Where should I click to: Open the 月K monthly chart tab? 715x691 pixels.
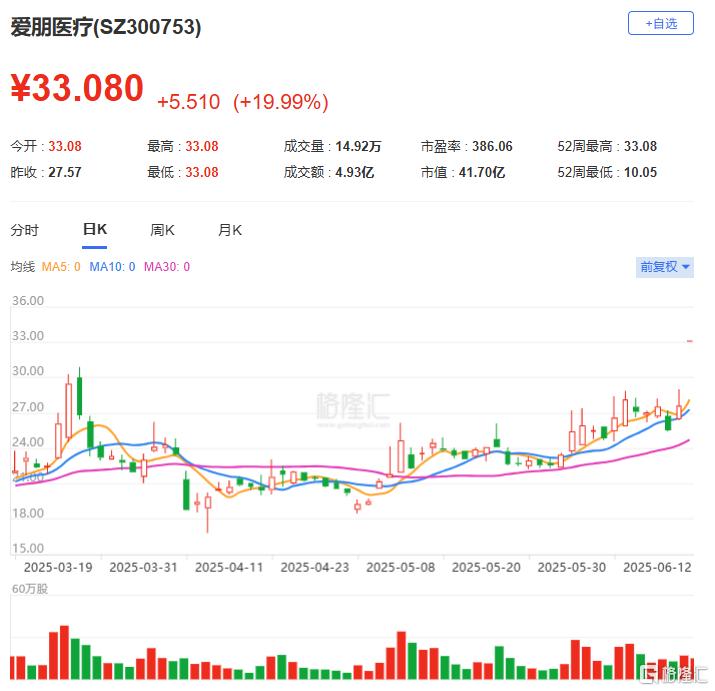pos(230,230)
